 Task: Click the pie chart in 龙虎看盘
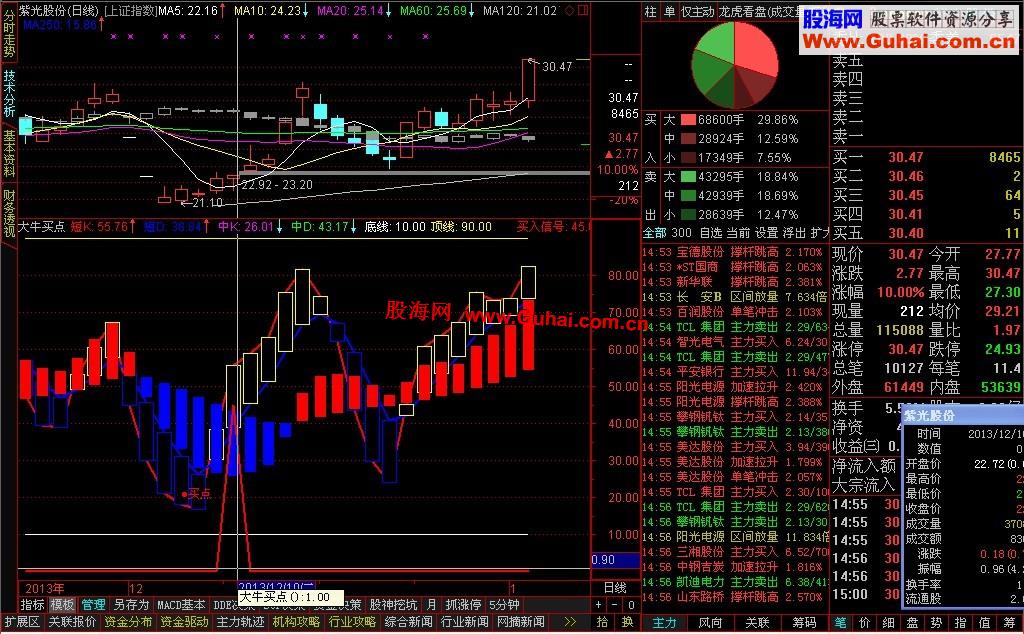(x=735, y=65)
